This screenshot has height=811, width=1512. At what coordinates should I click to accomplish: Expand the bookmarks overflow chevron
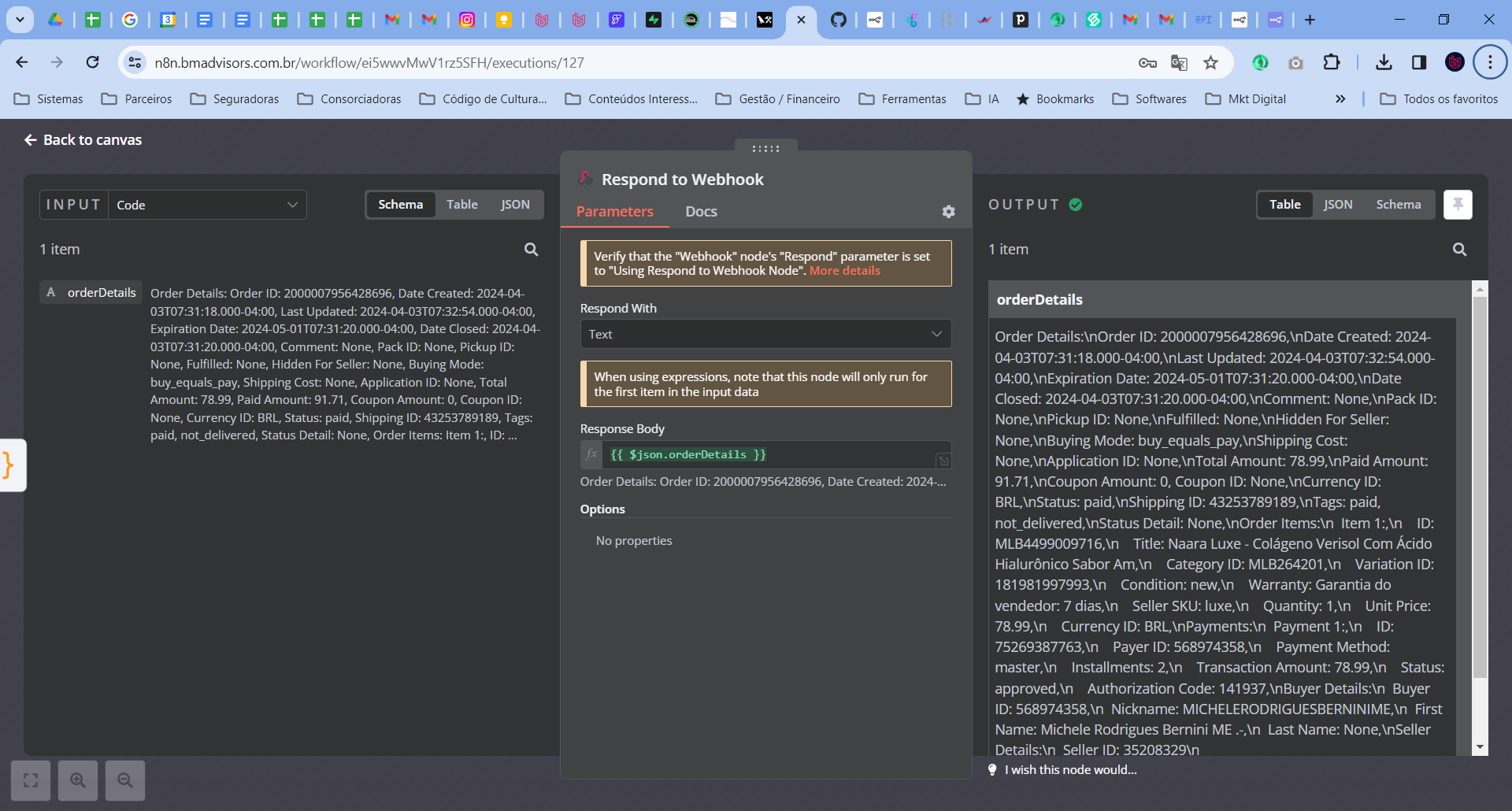(1340, 99)
